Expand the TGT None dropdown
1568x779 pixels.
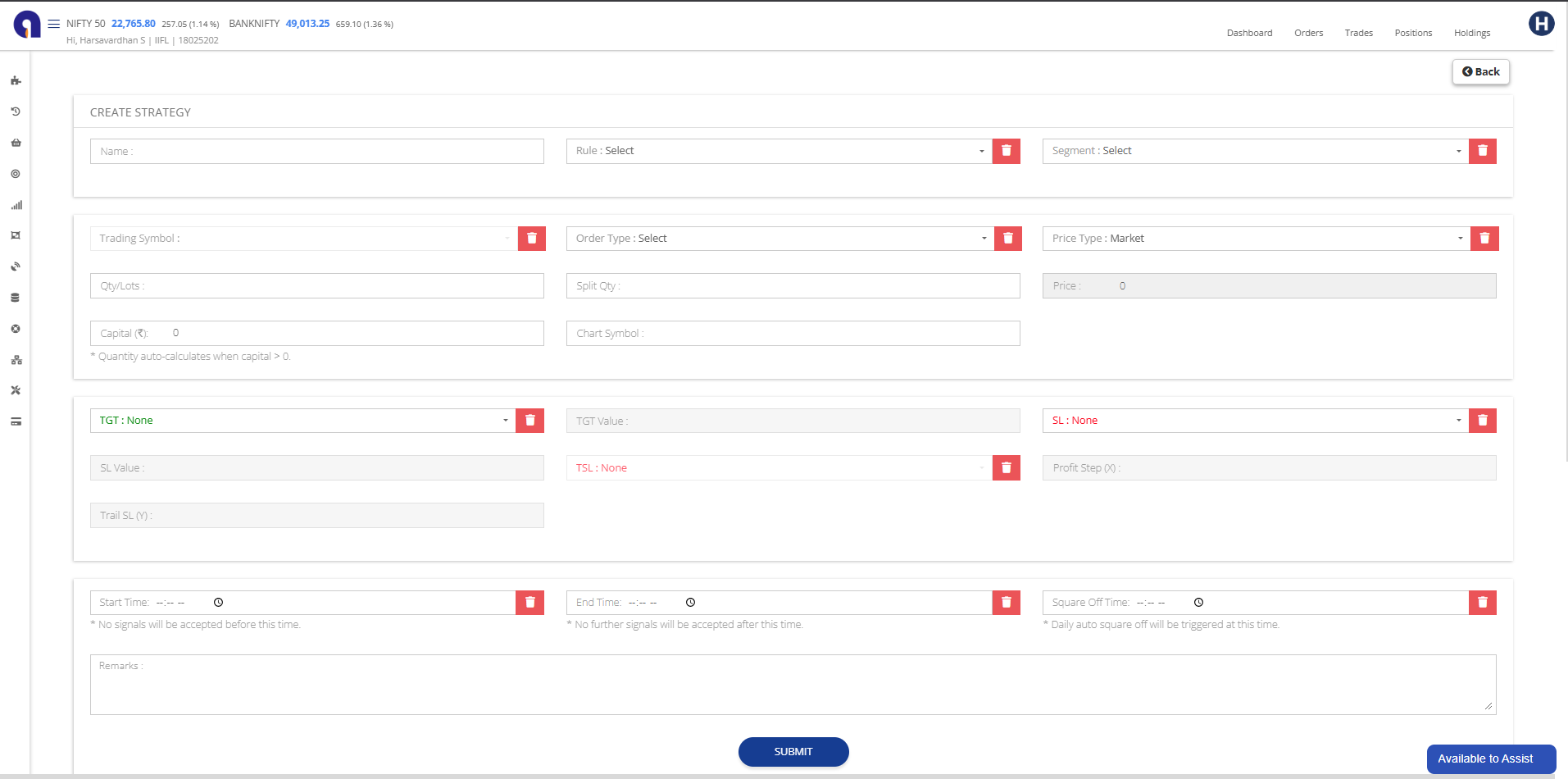pyautogui.click(x=302, y=421)
